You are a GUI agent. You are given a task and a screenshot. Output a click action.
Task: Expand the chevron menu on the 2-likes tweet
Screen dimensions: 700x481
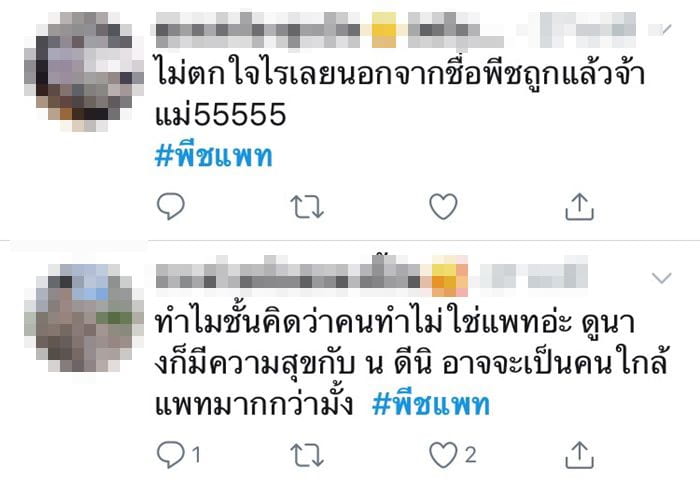click(x=661, y=278)
